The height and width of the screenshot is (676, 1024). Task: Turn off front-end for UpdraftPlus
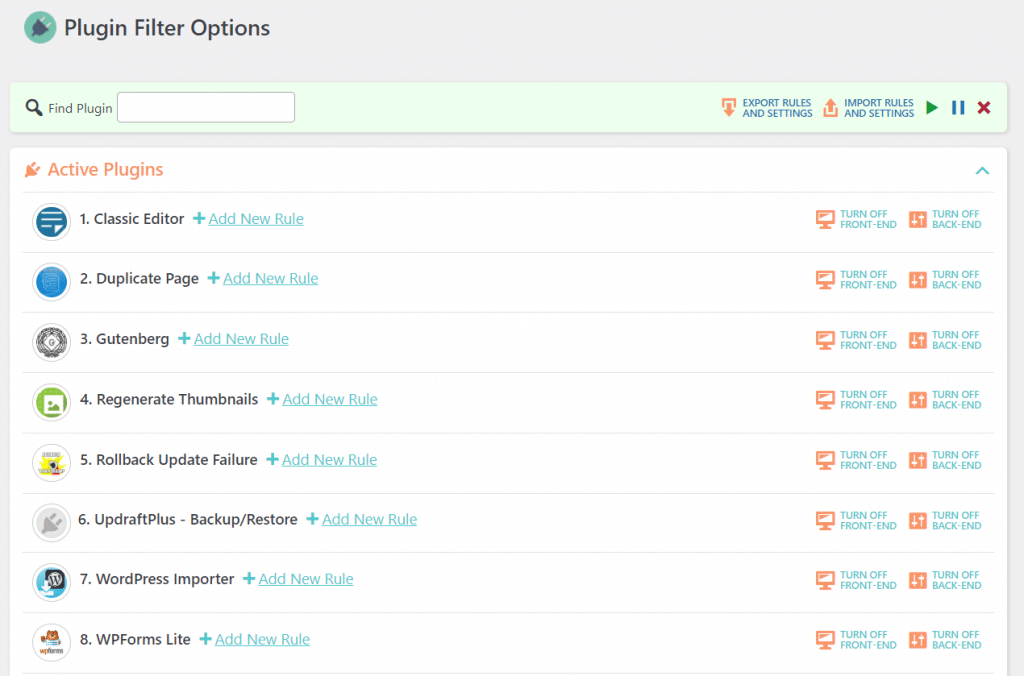[x=856, y=521]
